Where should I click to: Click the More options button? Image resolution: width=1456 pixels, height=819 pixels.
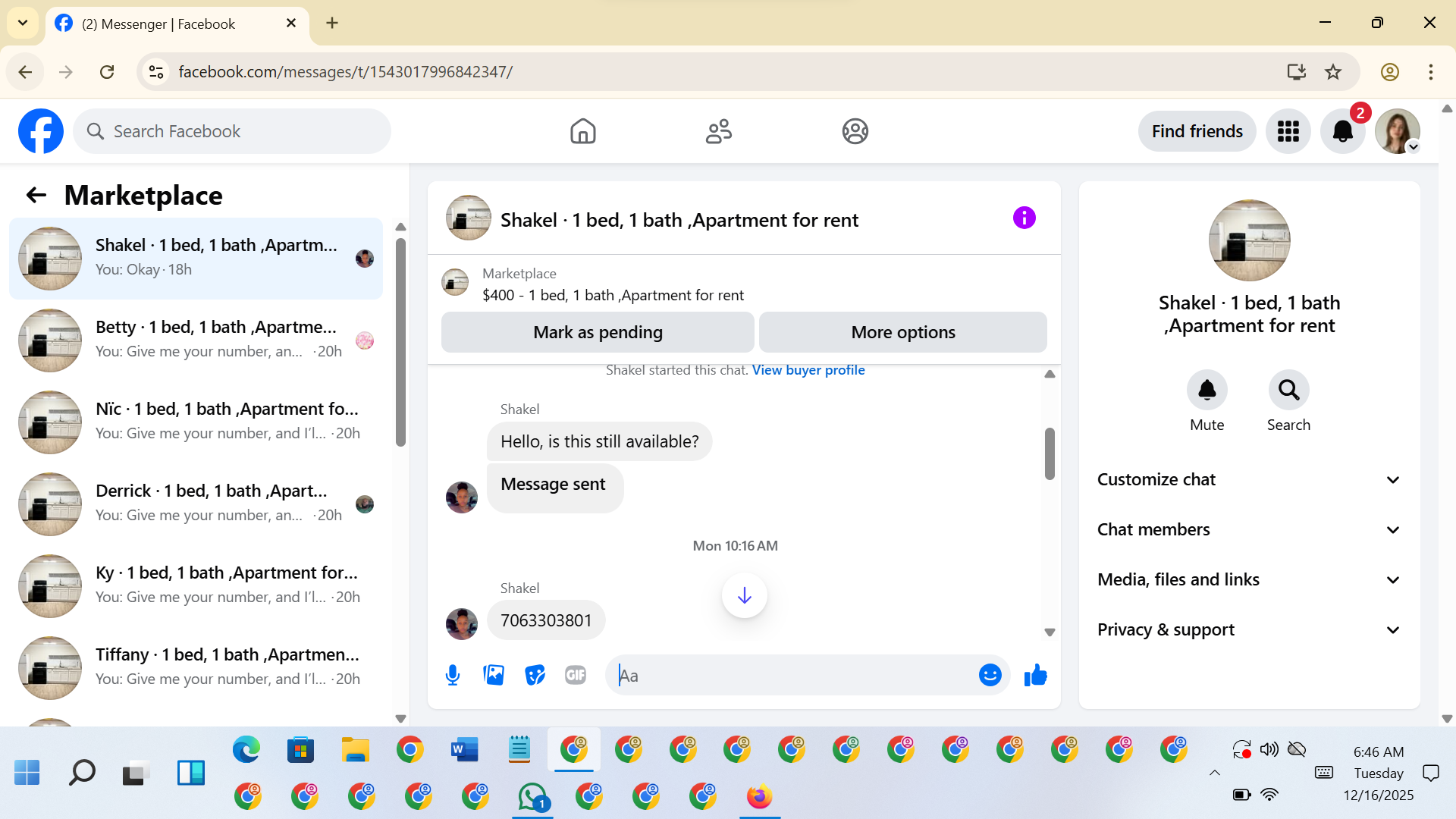pyautogui.click(x=903, y=332)
